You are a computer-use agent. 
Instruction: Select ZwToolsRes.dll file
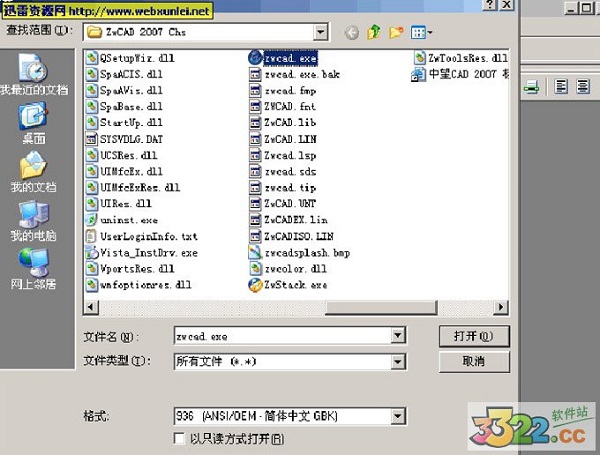point(461,58)
